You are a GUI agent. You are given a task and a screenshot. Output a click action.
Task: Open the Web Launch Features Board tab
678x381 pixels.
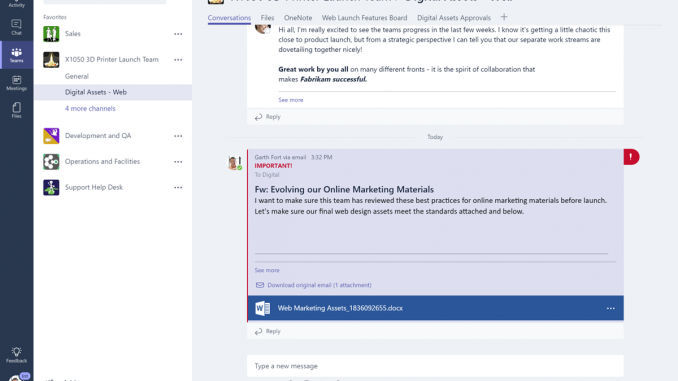pos(365,18)
